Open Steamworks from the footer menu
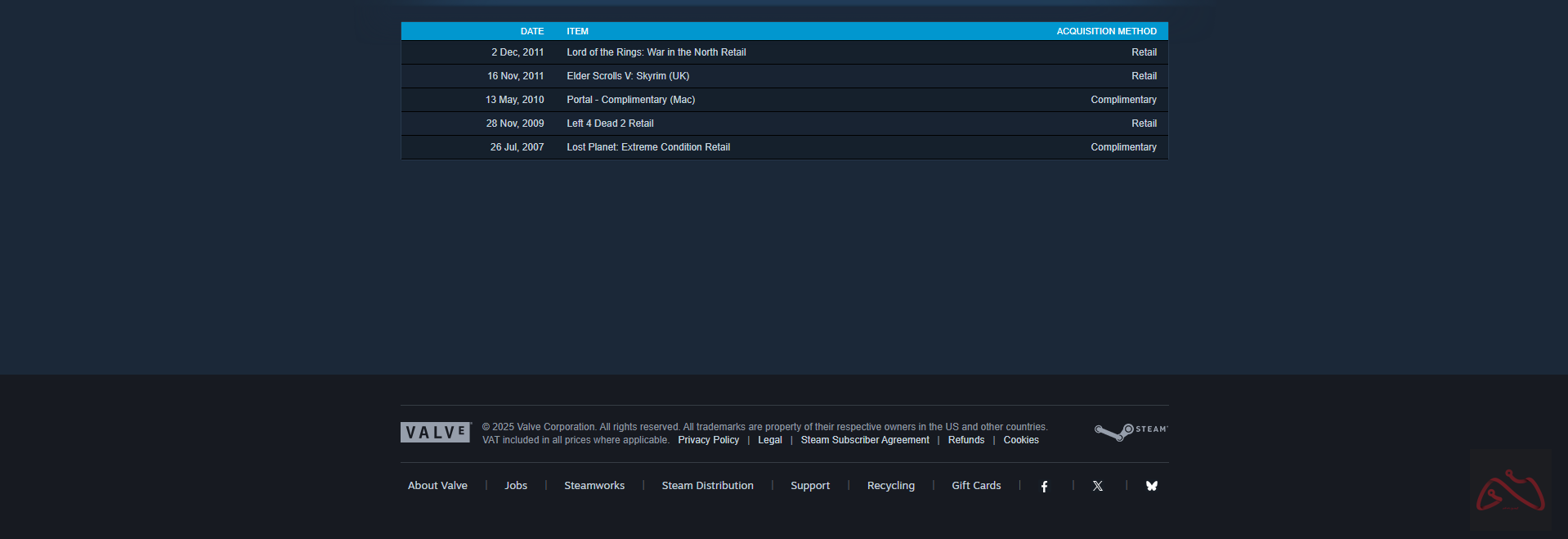Viewport: 1568px width, 539px height. pos(594,486)
